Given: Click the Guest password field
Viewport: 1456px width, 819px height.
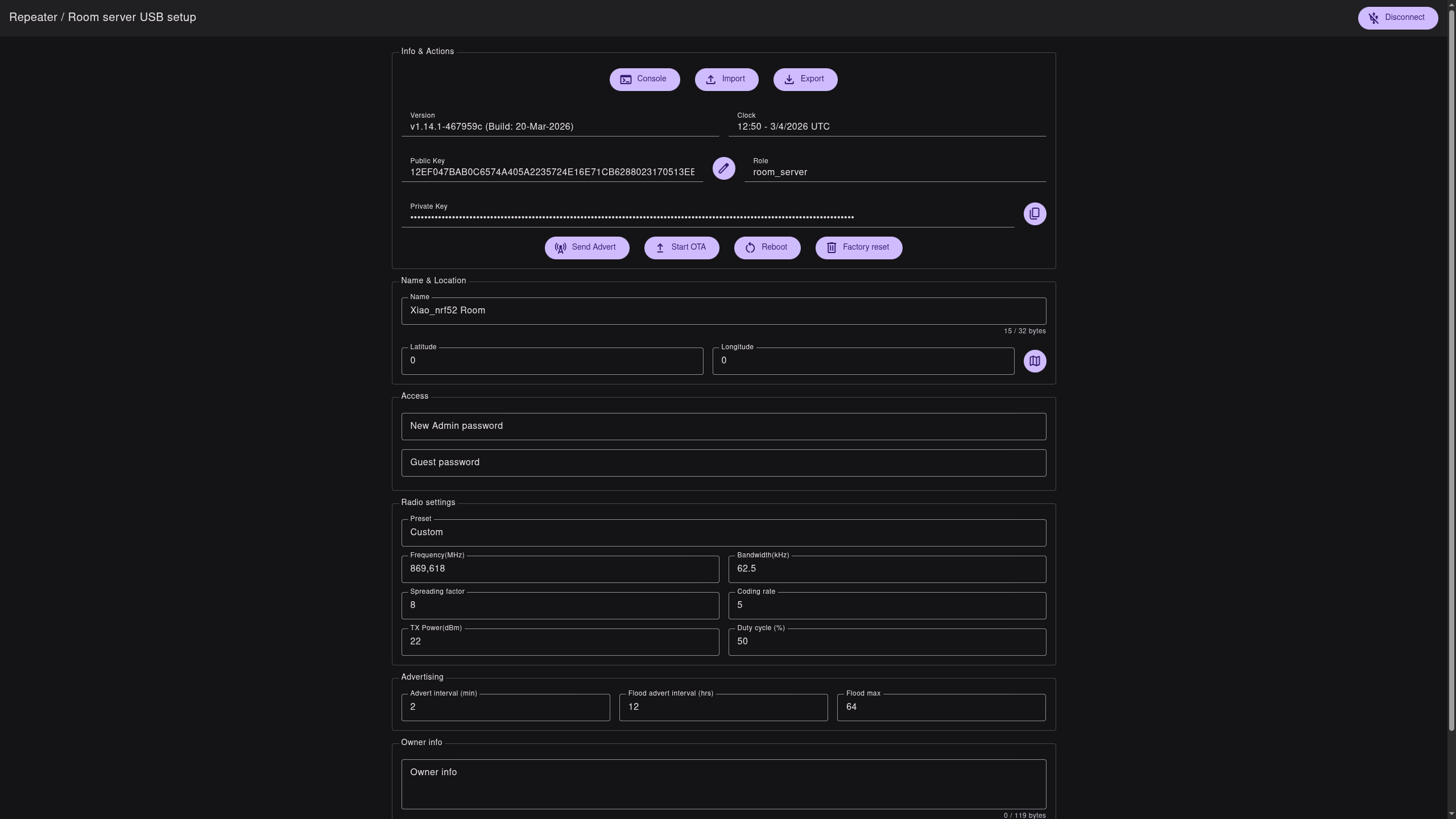Looking at the screenshot, I should tap(723, 463).
